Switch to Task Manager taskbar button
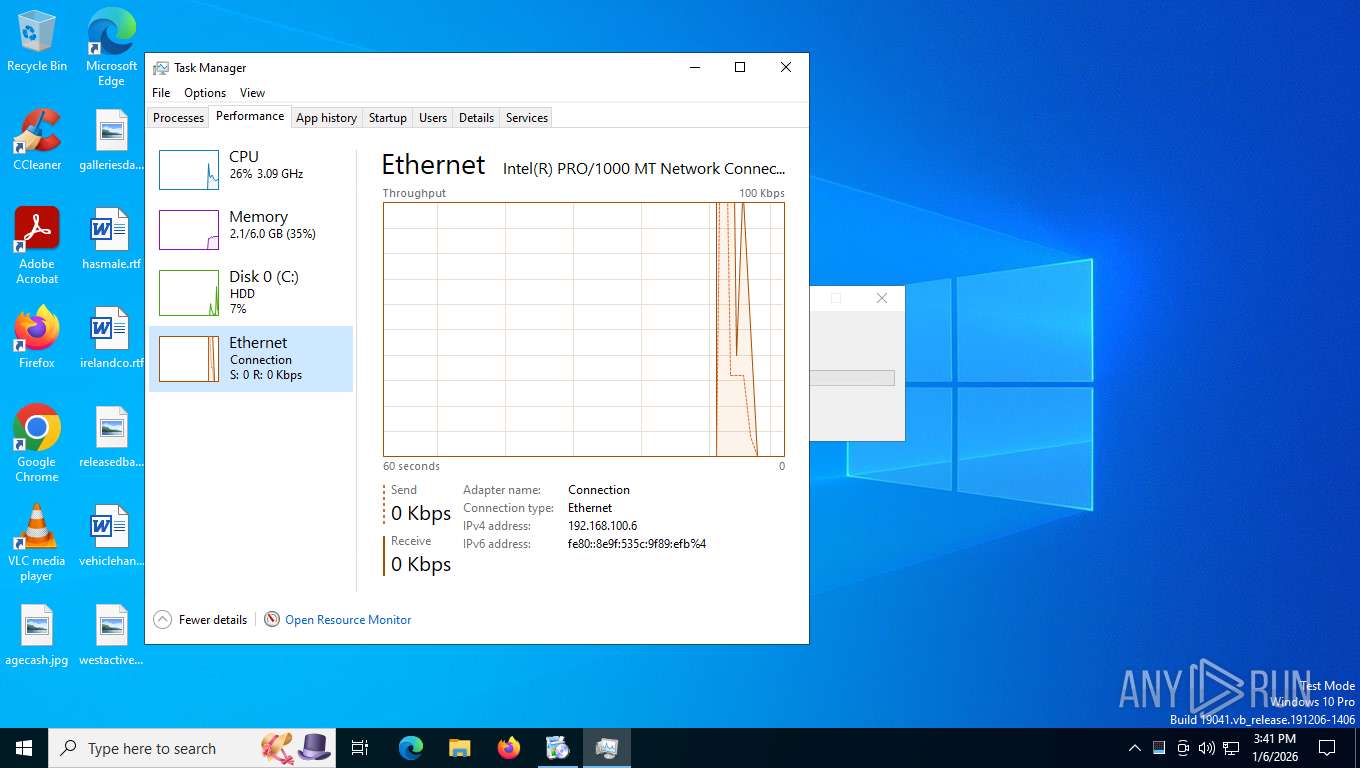 [607, 748]
